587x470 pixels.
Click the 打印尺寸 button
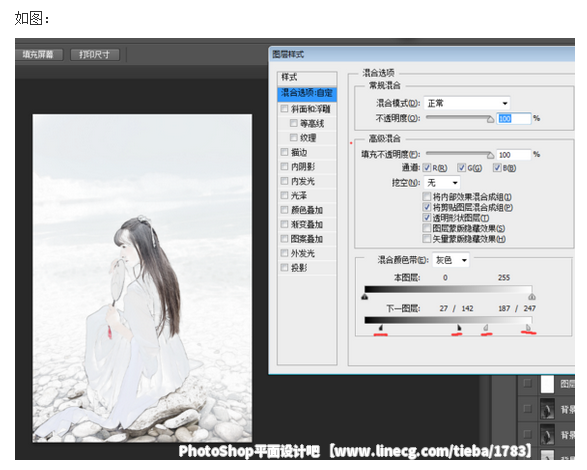click(95, 55)
